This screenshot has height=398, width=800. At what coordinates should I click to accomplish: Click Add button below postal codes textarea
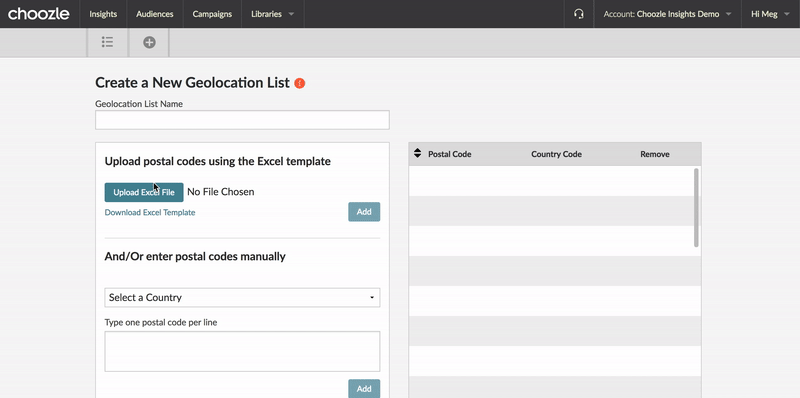tap(364, 388)
